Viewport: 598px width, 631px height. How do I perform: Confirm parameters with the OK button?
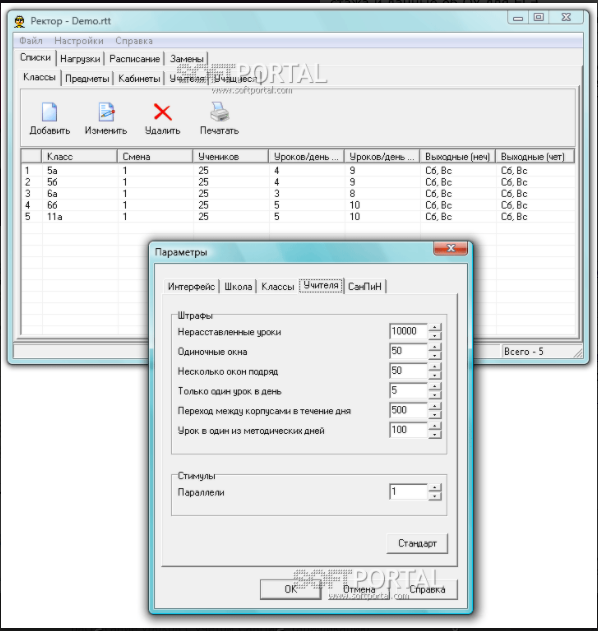[291, 589]
